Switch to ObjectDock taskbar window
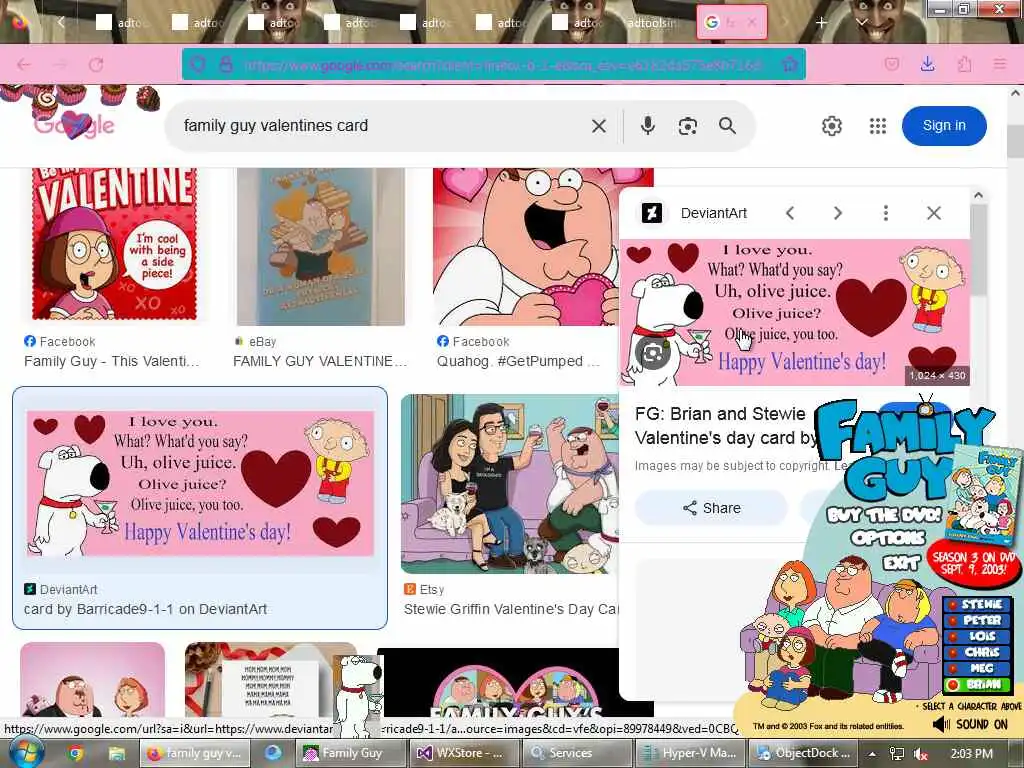 click(803, 753)
